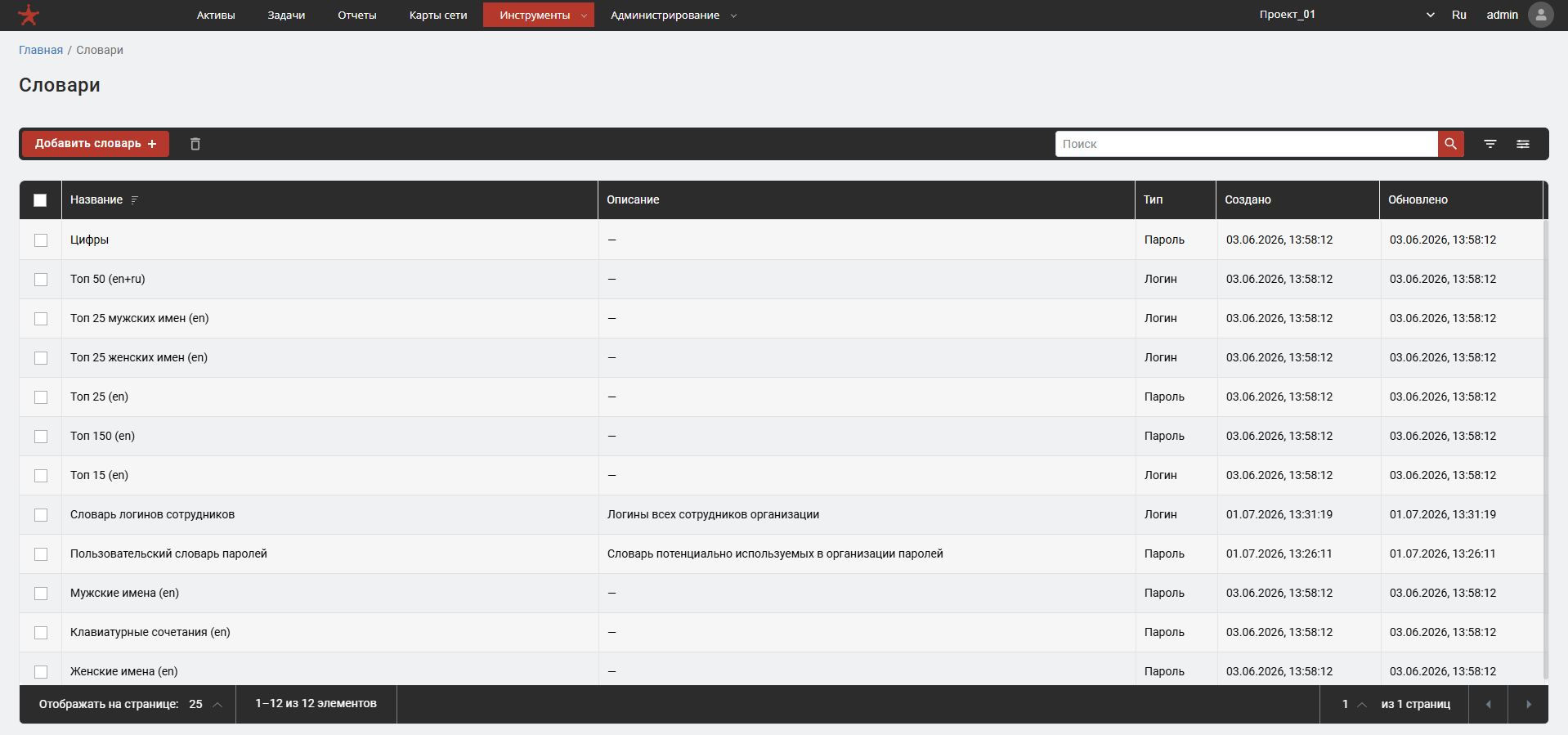The width and height of the screenshot is (1568, 735).
Task: Open Топ 150 (en) dictionary row
Action: 102,436
